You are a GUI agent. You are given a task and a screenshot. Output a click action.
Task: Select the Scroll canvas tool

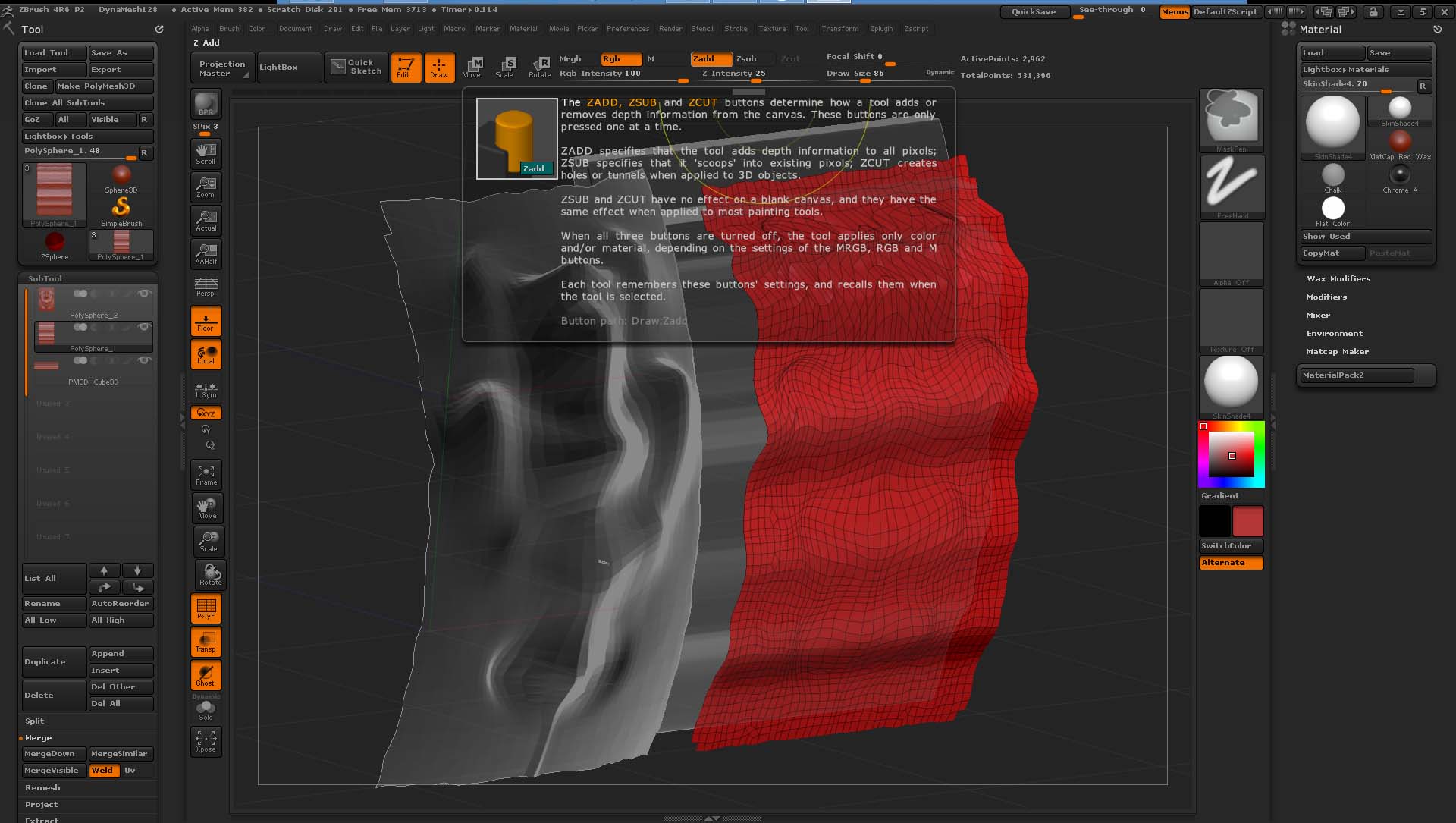click(206, 153)
